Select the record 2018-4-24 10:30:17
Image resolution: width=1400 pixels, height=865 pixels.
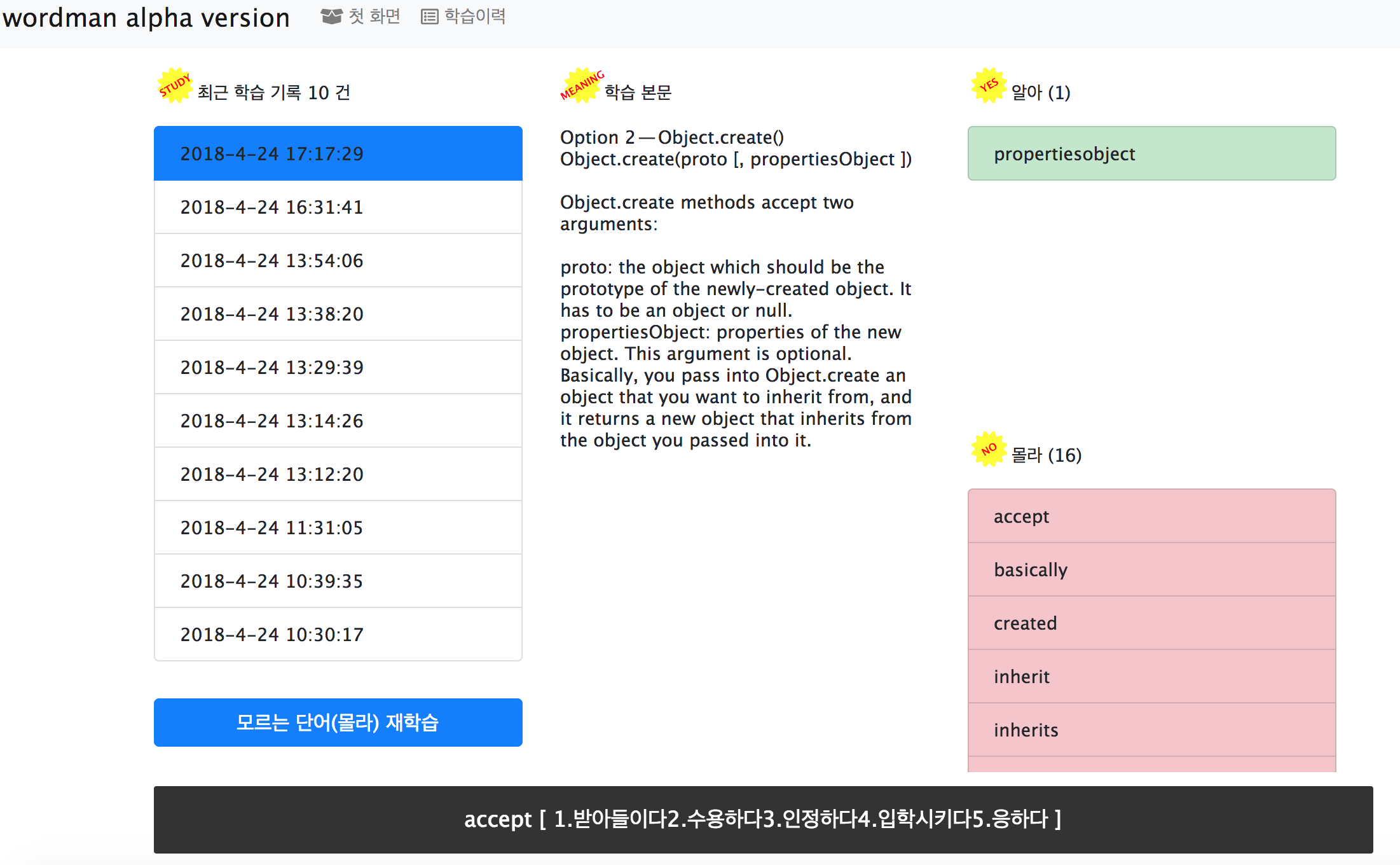pos(338,634)
